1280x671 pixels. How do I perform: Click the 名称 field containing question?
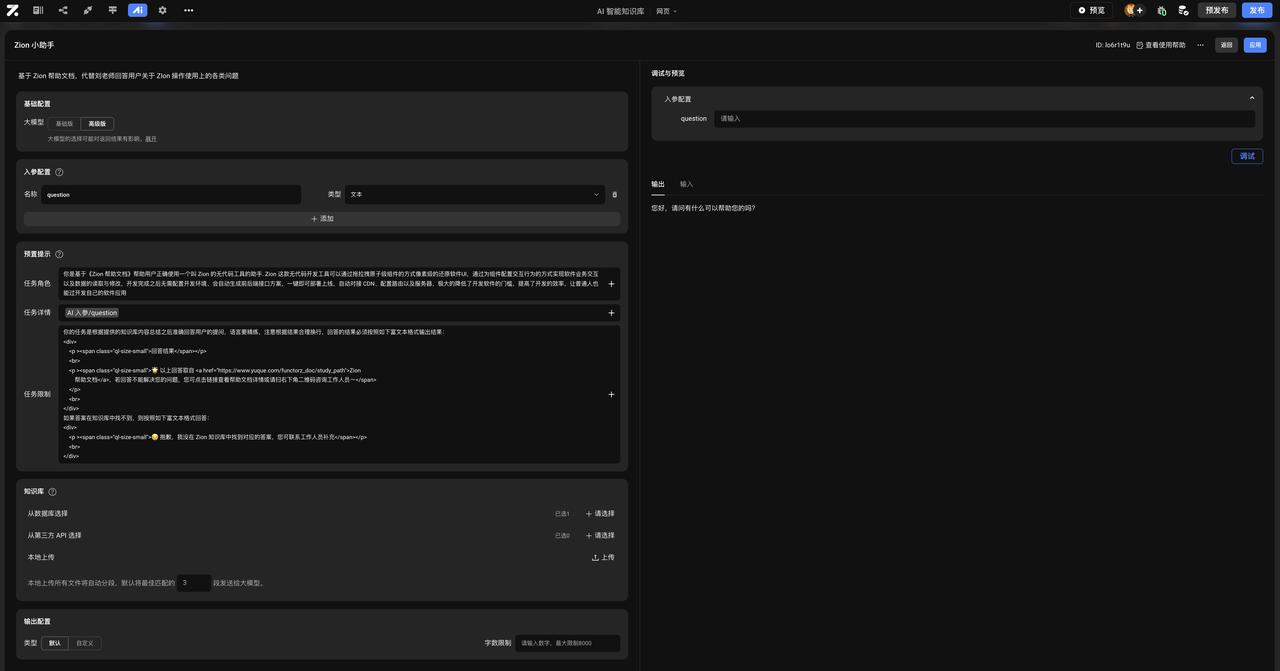pos(171,195)
